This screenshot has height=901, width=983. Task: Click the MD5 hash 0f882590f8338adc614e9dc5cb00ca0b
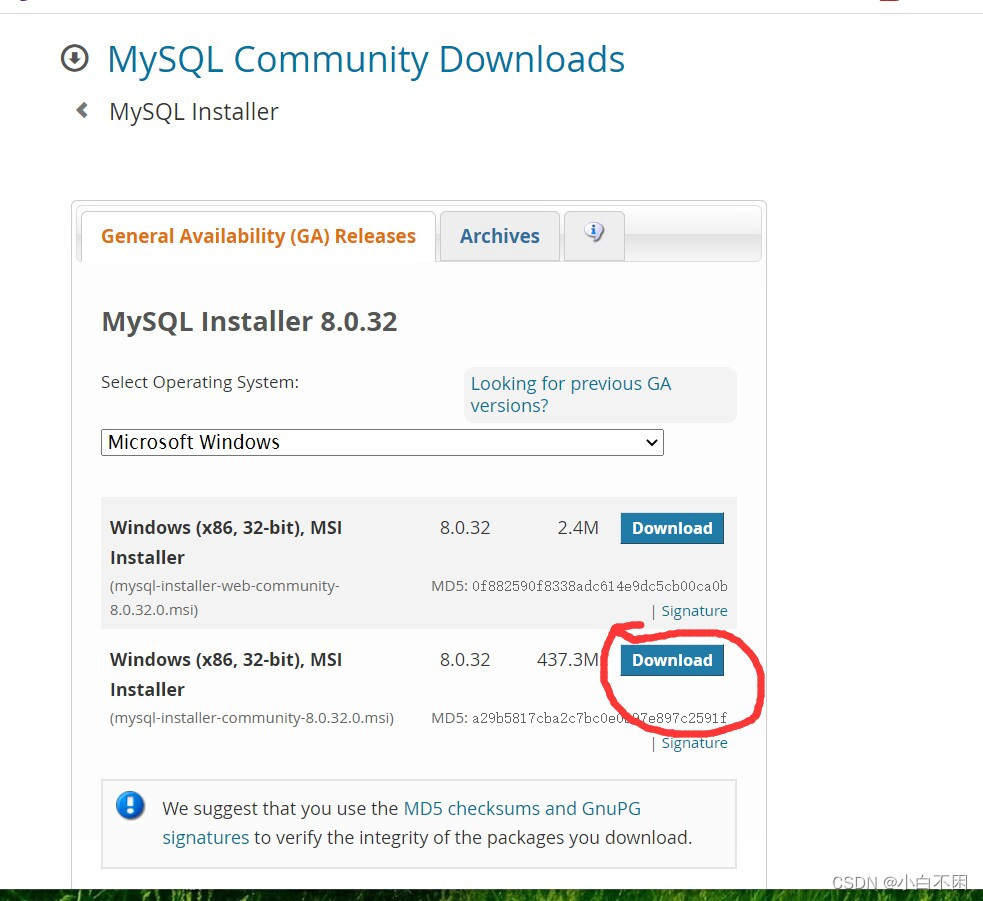[x=599, y=586]
